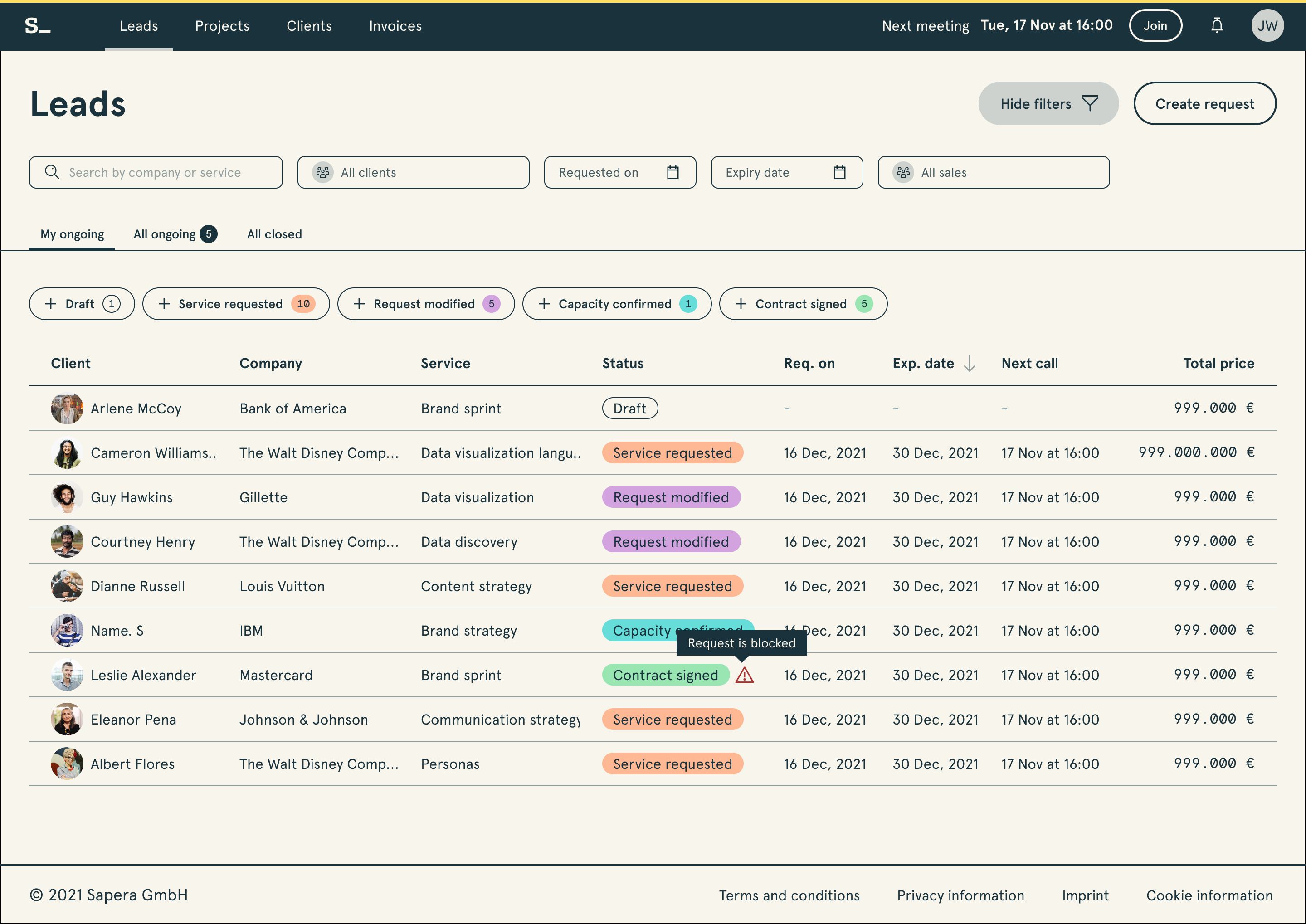
Task: Click the search by company input field
Action: pyautogui.click(x=156, y=172)
